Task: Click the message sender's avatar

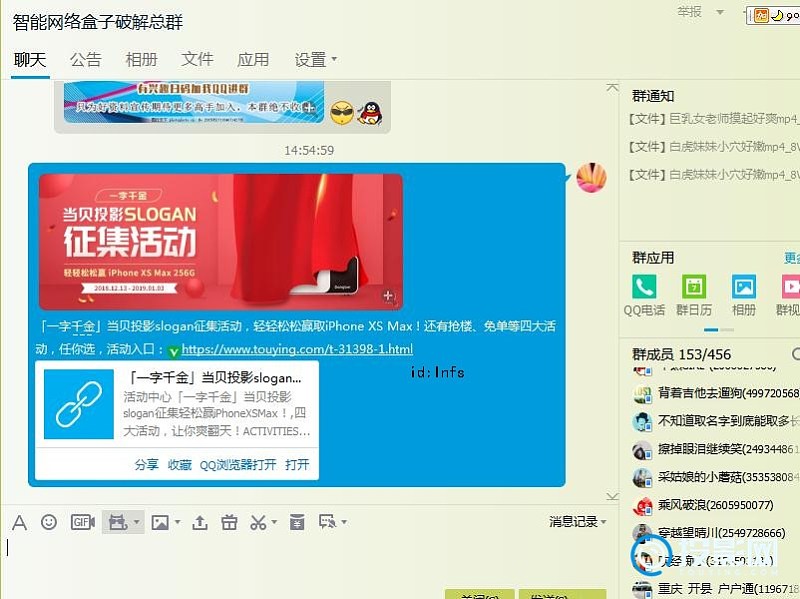Action: pos(591,178)
